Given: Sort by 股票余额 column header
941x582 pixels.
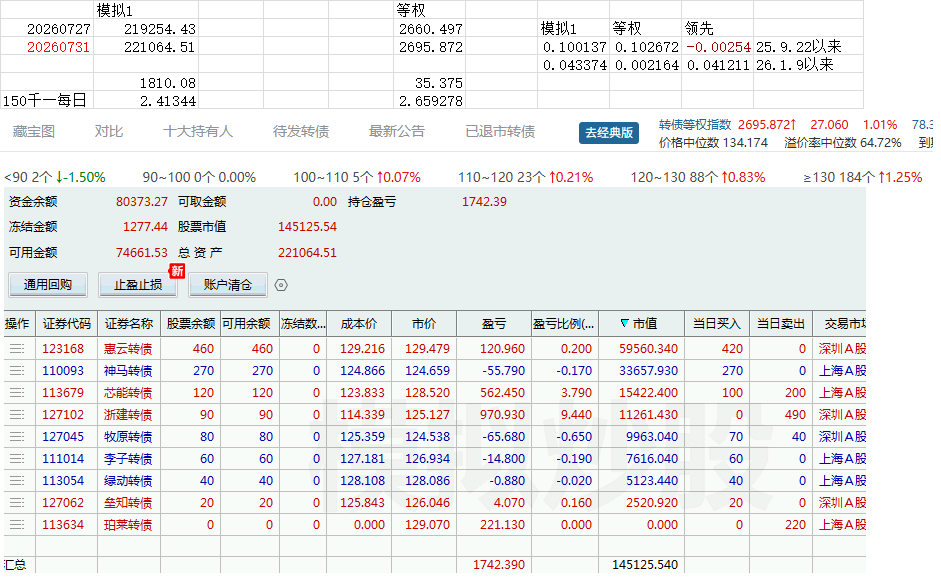Looking at the screenshot, I should tap(191, 324).
